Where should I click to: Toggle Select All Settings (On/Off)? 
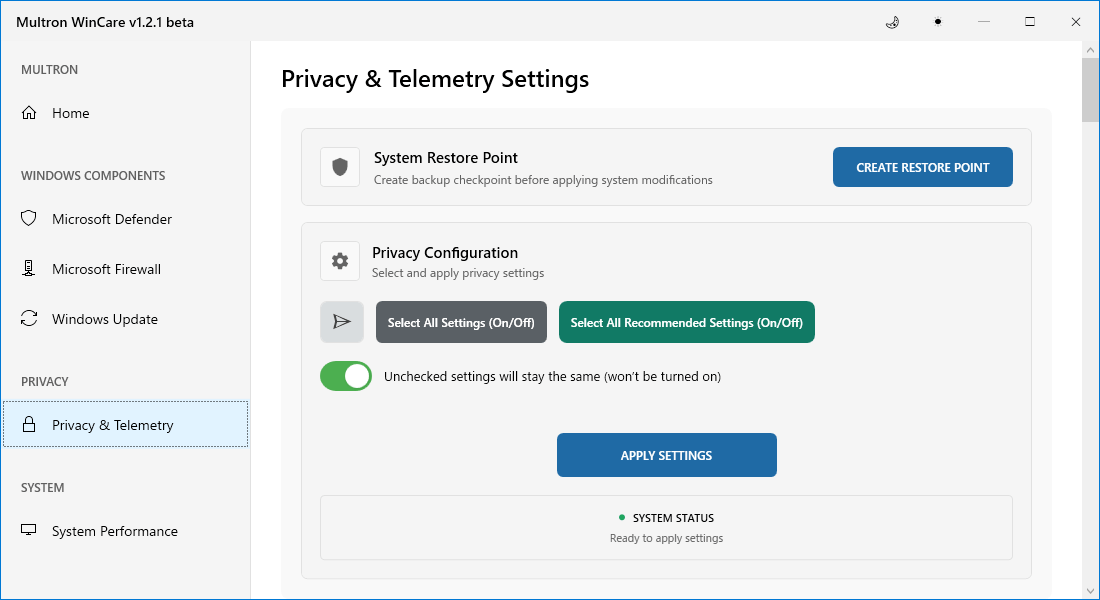coord(461,322)
